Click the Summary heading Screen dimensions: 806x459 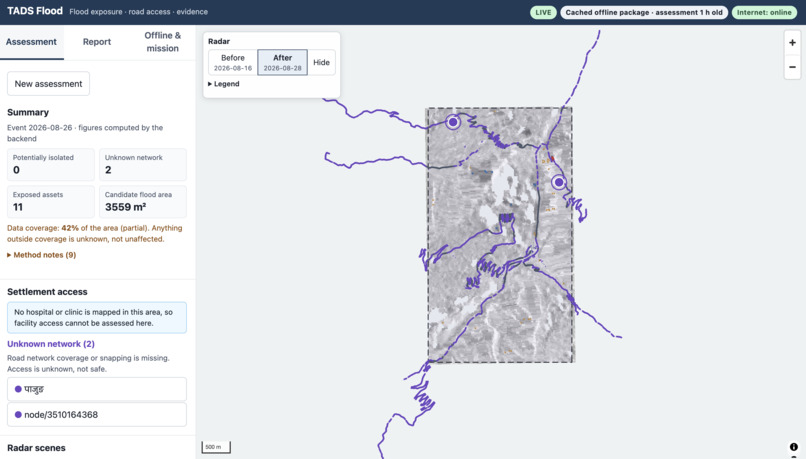coord(28,112)
